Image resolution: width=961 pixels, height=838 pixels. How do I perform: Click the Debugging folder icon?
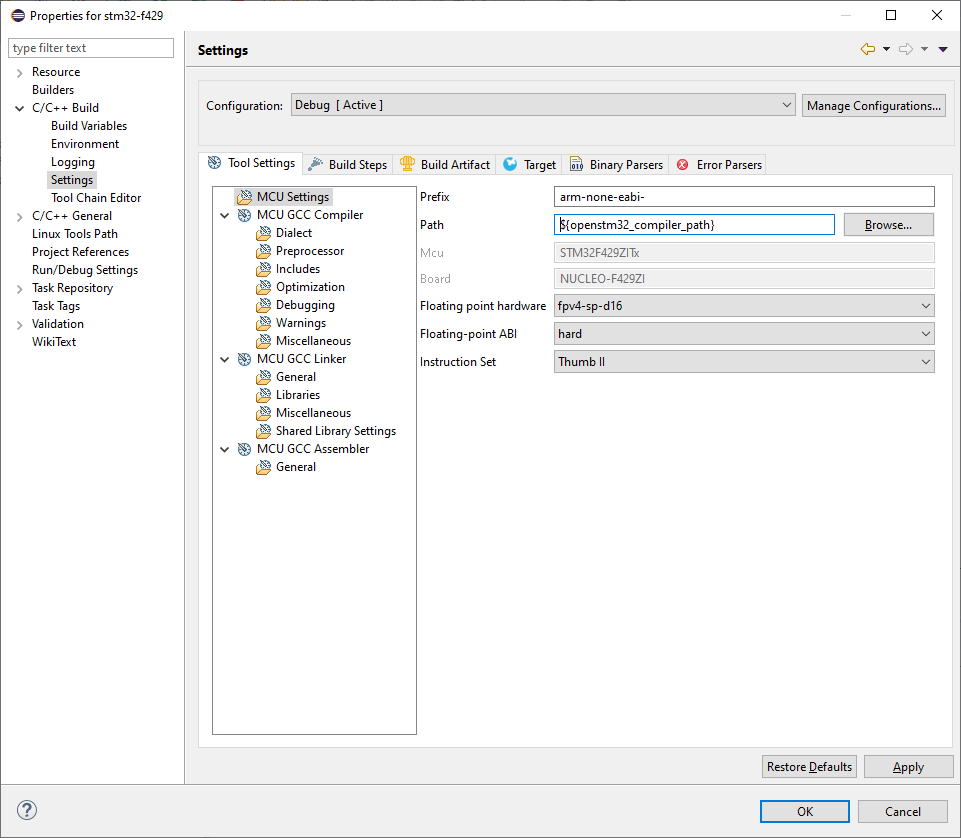click(x=264, y=305)
